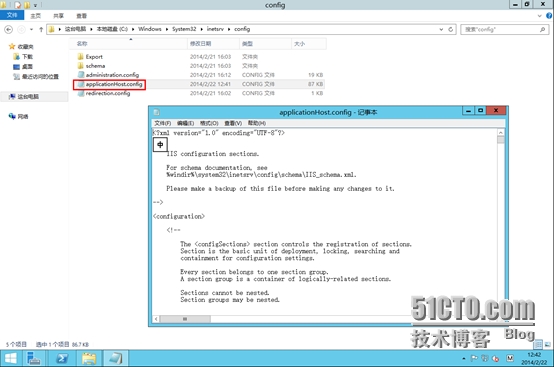The height and width of the screenshot is (367, 554).
Task: Open the quick access toolbar customize dropdown
Action: (x=35, y=5)
